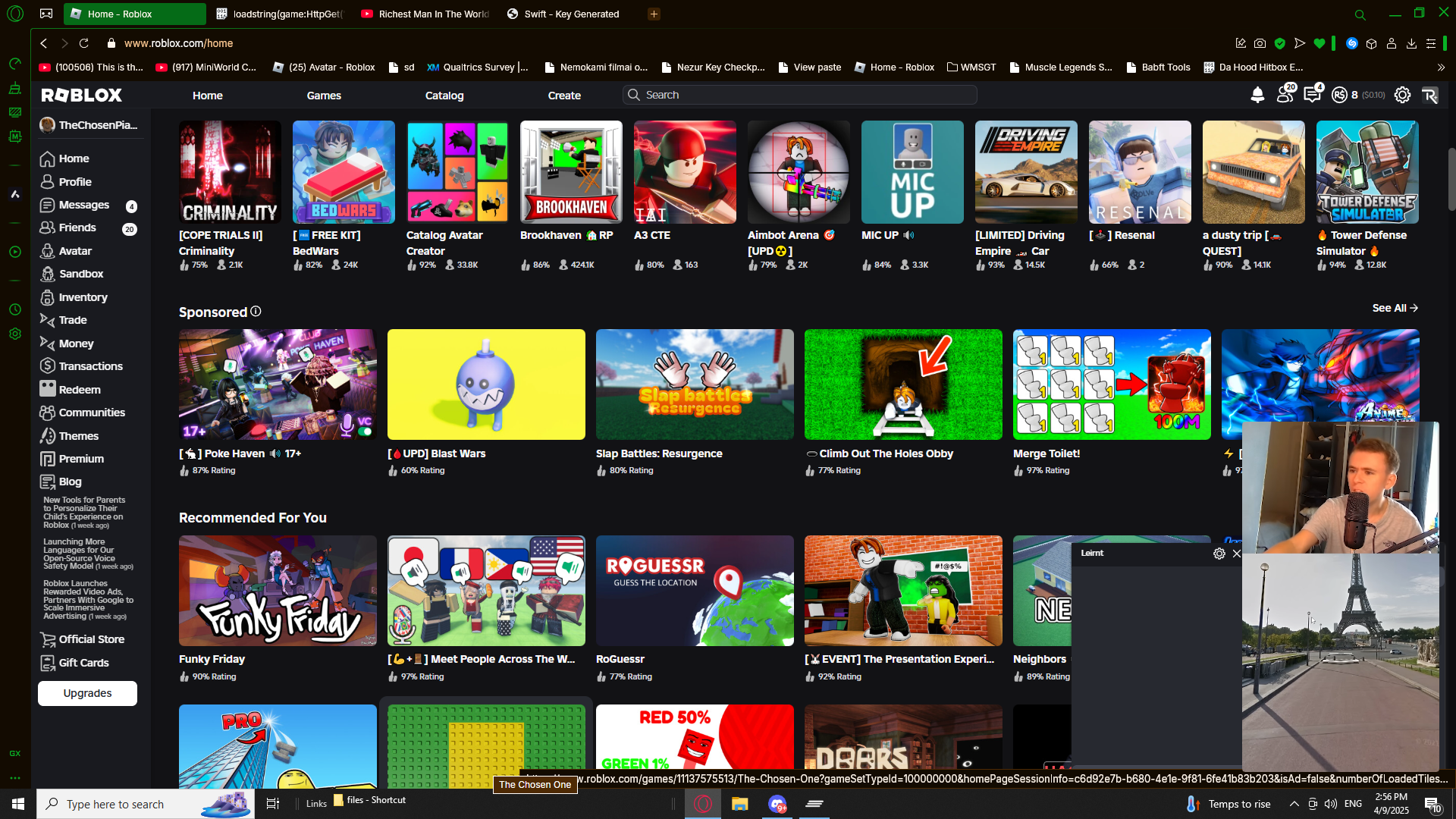Open Communities in the Roblox sidebar
Screen dimensions: 1456x819
click(92, 413)
